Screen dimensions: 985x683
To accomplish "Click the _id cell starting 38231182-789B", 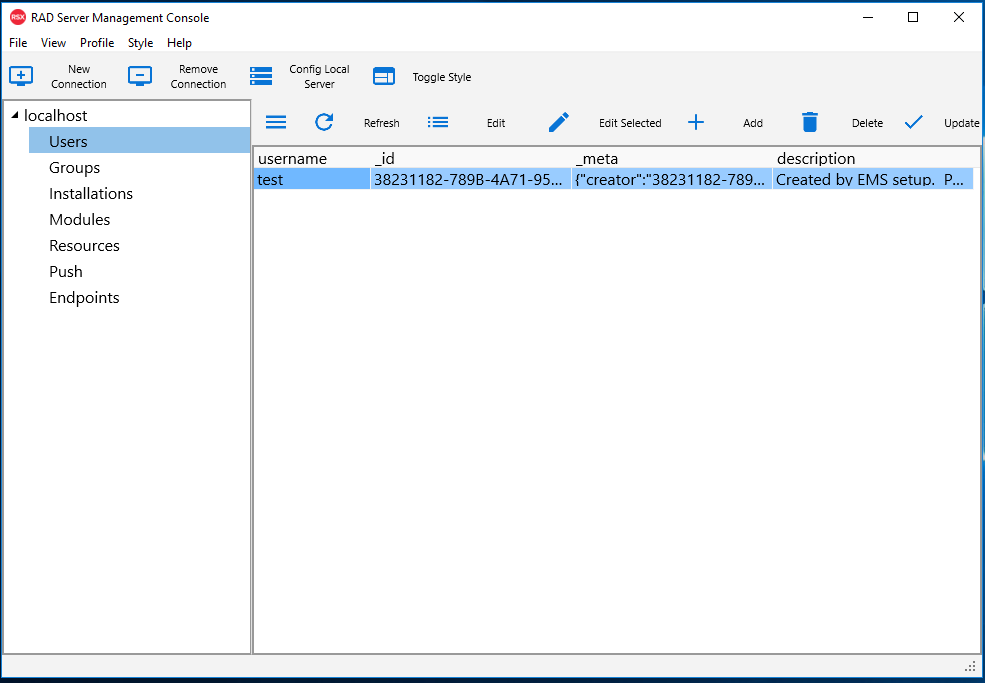I will (471, 179).
